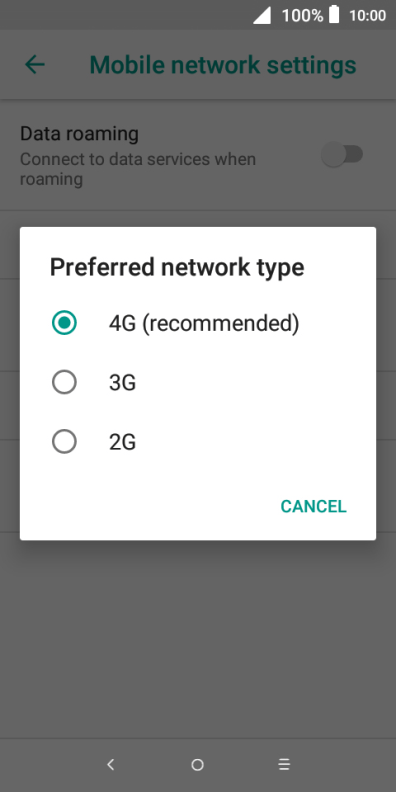The height and width of the screenshot is (792, 396).
Task: Dismiss the dialog with CANCEL
Action: [314, 506]
